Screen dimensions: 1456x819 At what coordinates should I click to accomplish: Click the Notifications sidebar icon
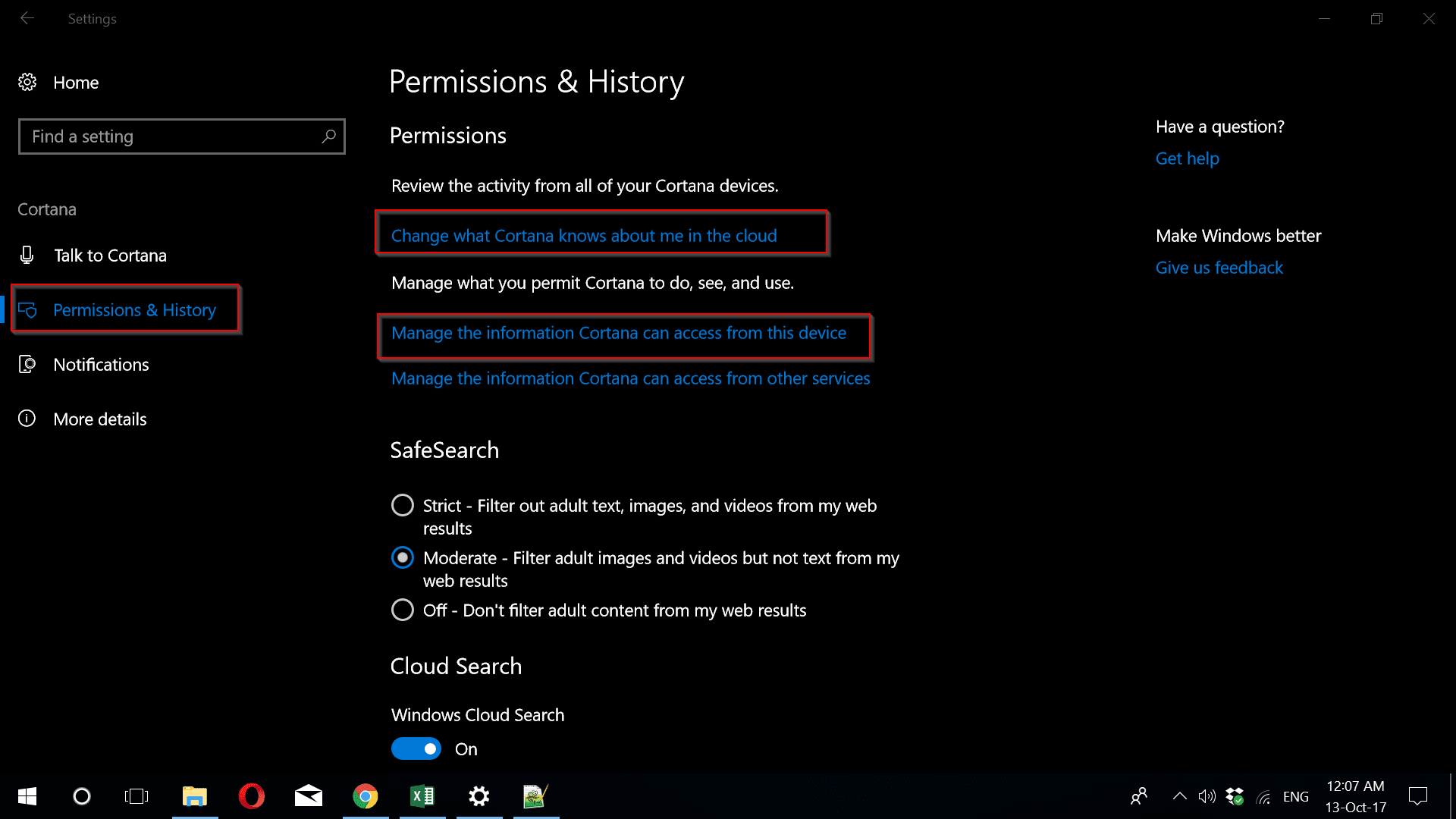click(27, 365)
